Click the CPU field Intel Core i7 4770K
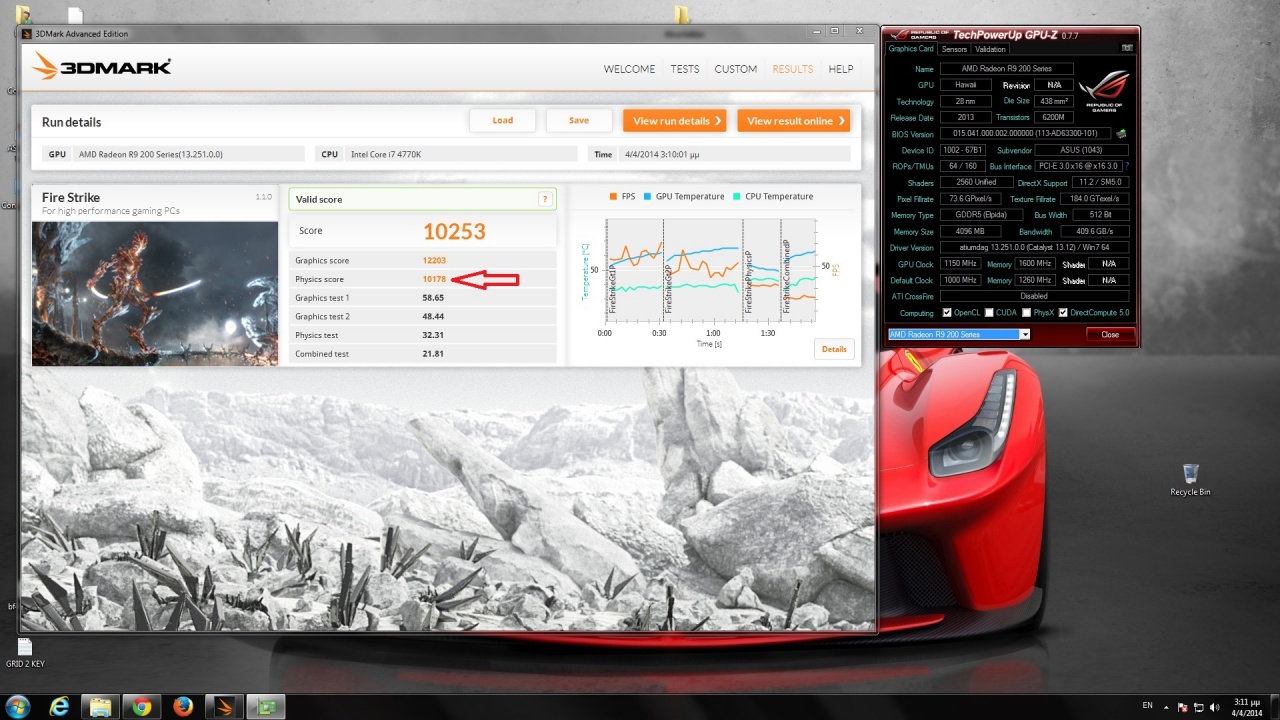Screen dimensions: 1280x720 point(446,154)
